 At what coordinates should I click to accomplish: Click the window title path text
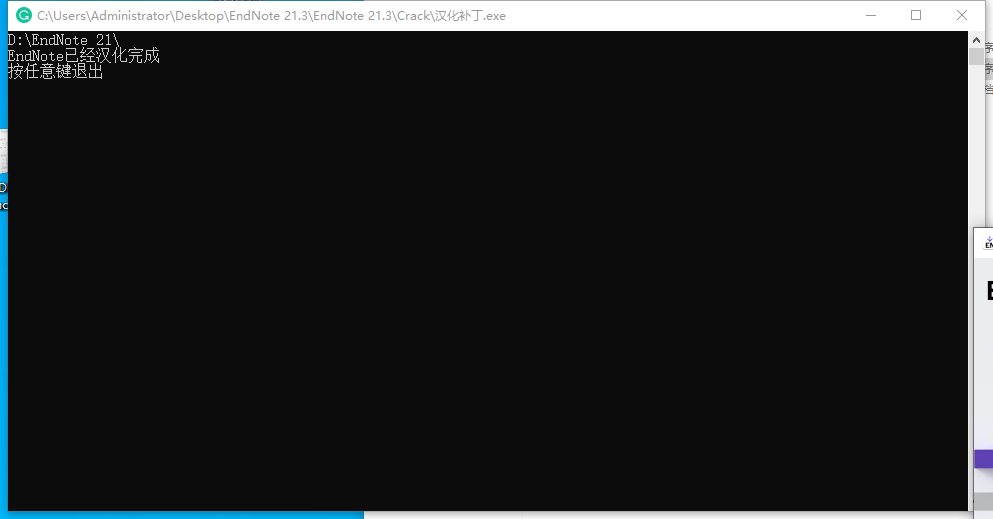click(x=271, y=16)
